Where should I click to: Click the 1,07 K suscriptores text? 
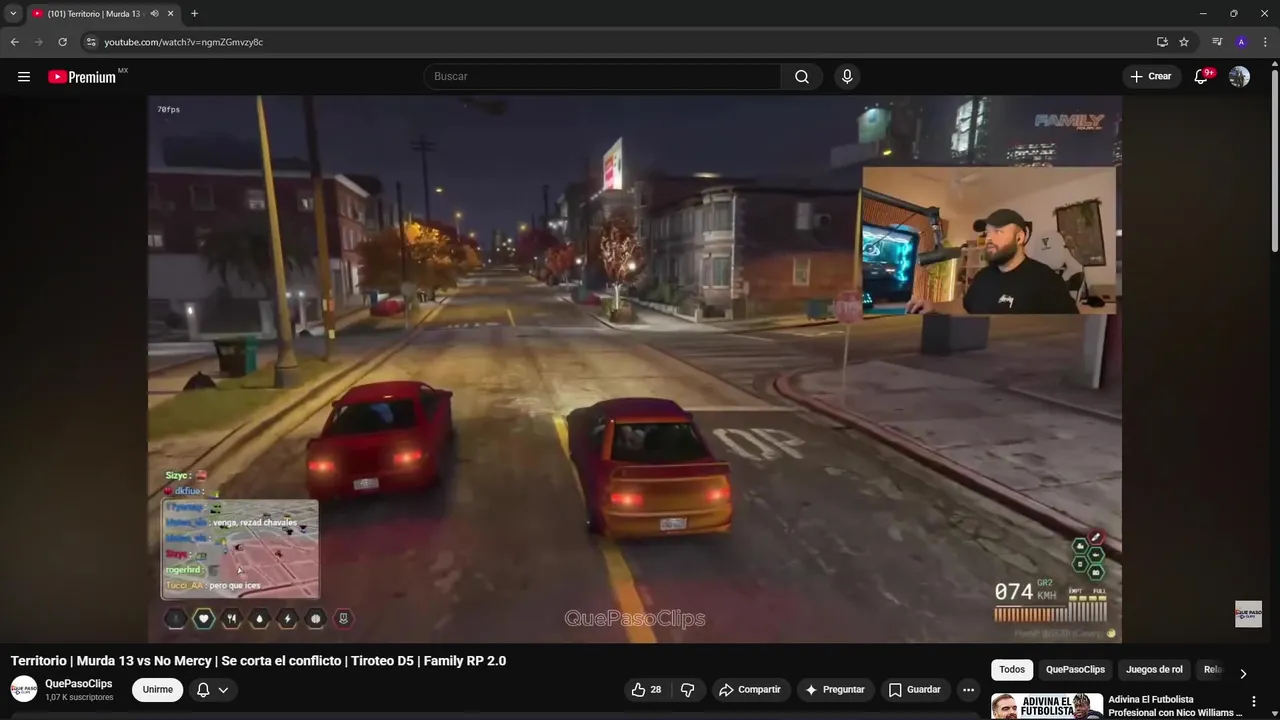(79, 697)
